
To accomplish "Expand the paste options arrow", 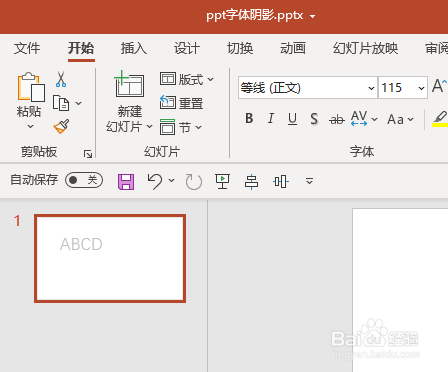I will coord(30,127).
